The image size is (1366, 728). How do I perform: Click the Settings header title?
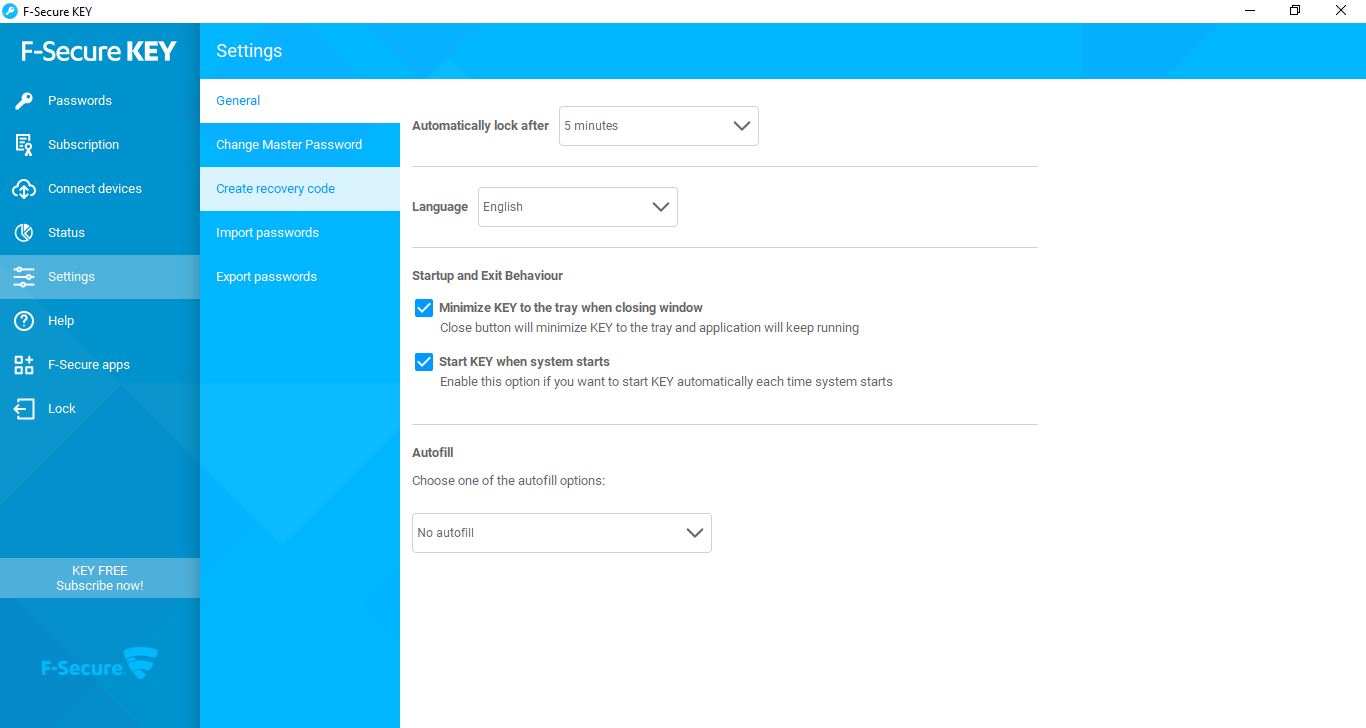[x=249, y=51]
